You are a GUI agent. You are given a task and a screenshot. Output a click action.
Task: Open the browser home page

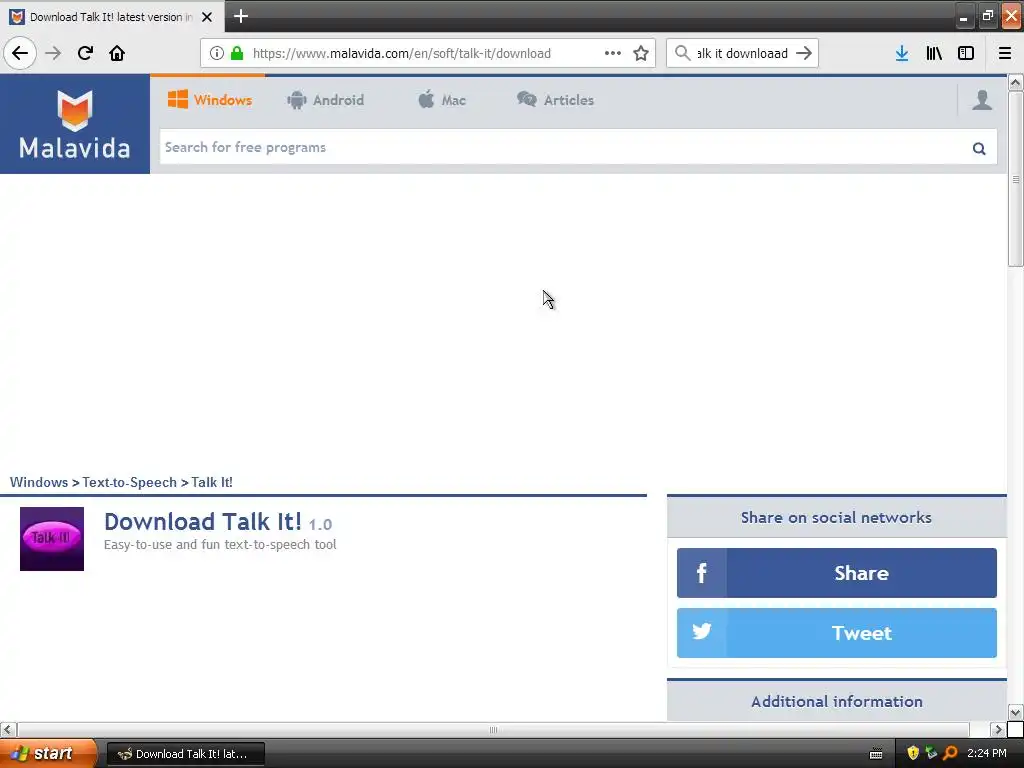pyautogui.click(x=117, y=53)
